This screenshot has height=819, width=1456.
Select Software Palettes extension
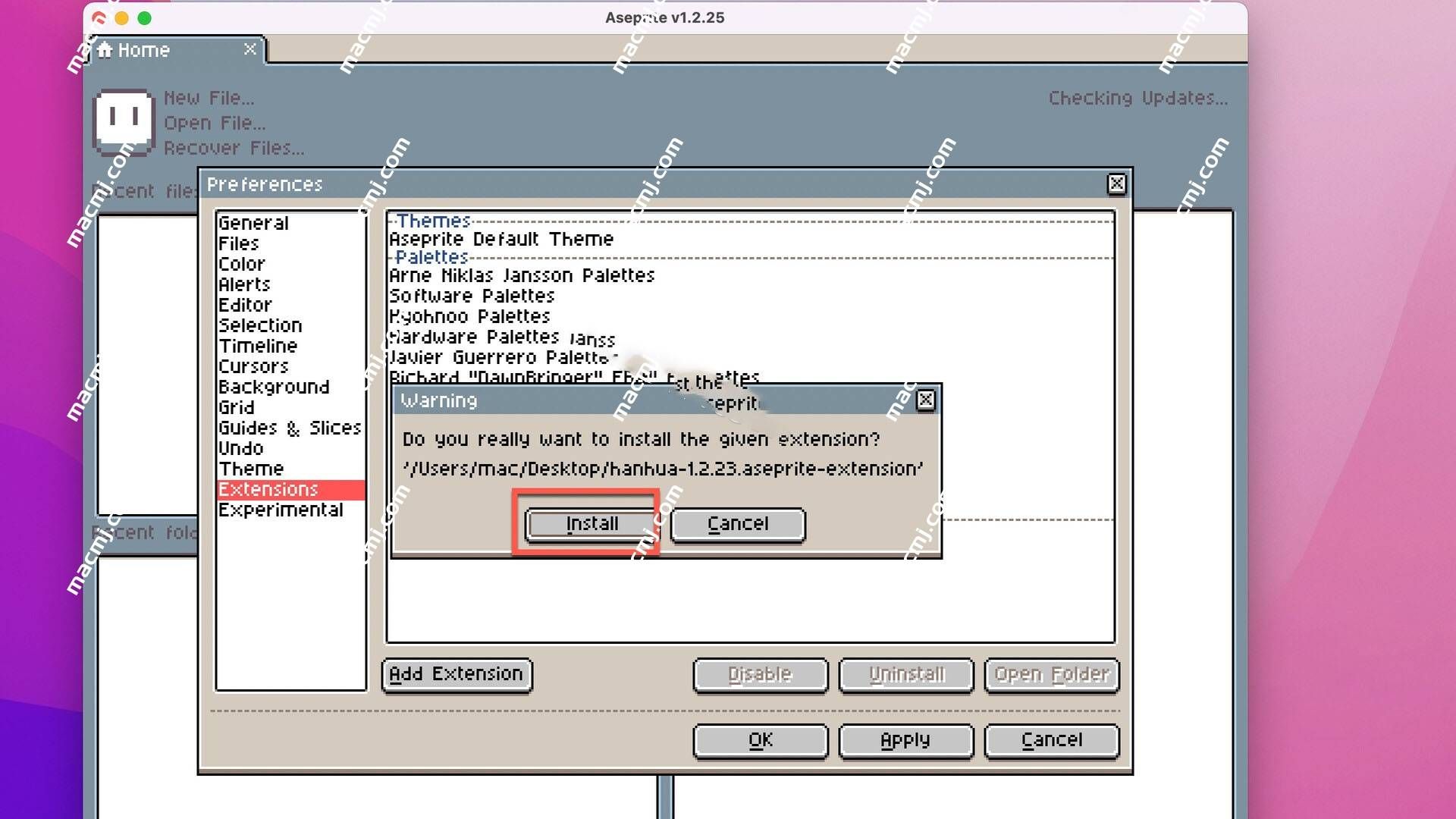pos(751,296)
